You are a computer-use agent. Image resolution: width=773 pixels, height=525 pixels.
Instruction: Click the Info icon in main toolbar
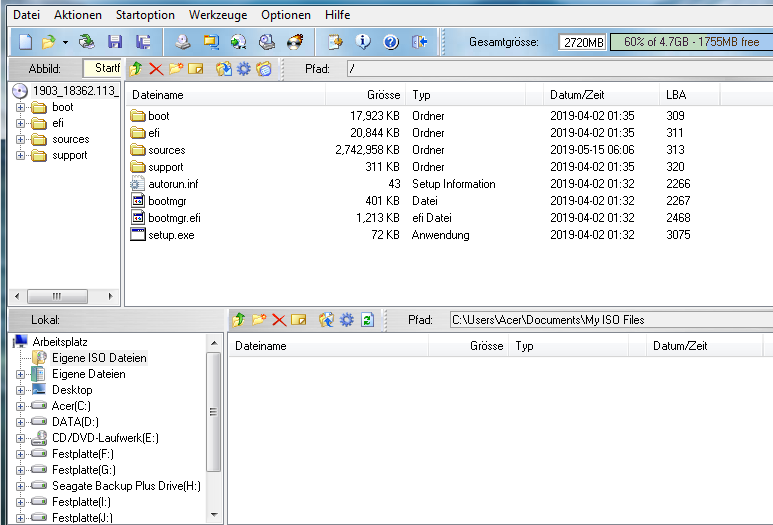click(x=363, y=42)
